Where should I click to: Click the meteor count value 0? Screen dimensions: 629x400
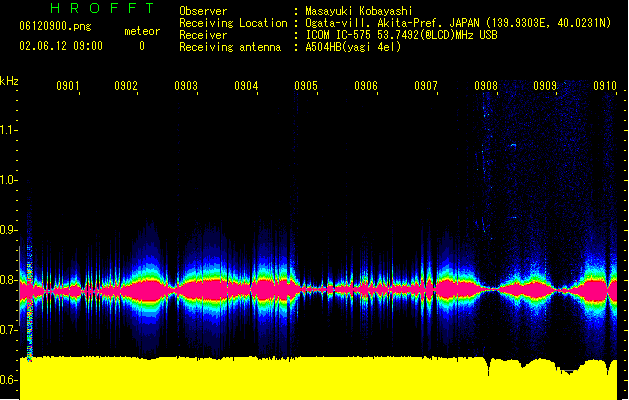pos(142,46)
